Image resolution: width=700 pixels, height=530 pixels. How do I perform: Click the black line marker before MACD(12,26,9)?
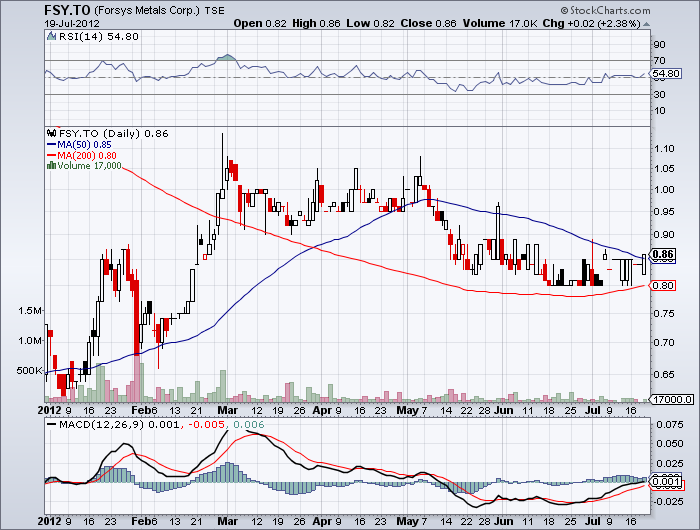tap(52, 424)
